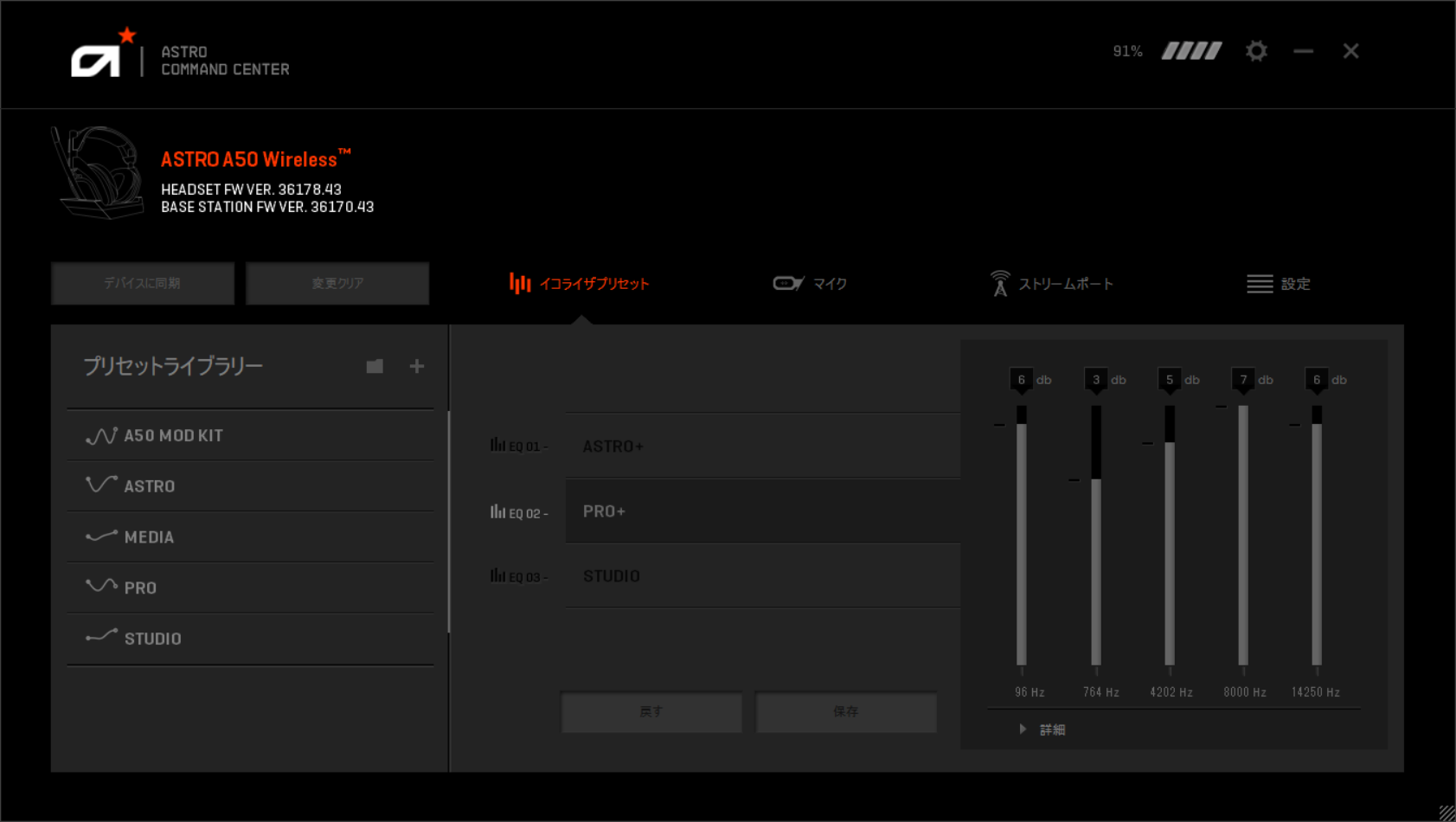Click the 6 db value above 14250 Hz
The image size is (1456, 822).
click(x=1317, y=380)
